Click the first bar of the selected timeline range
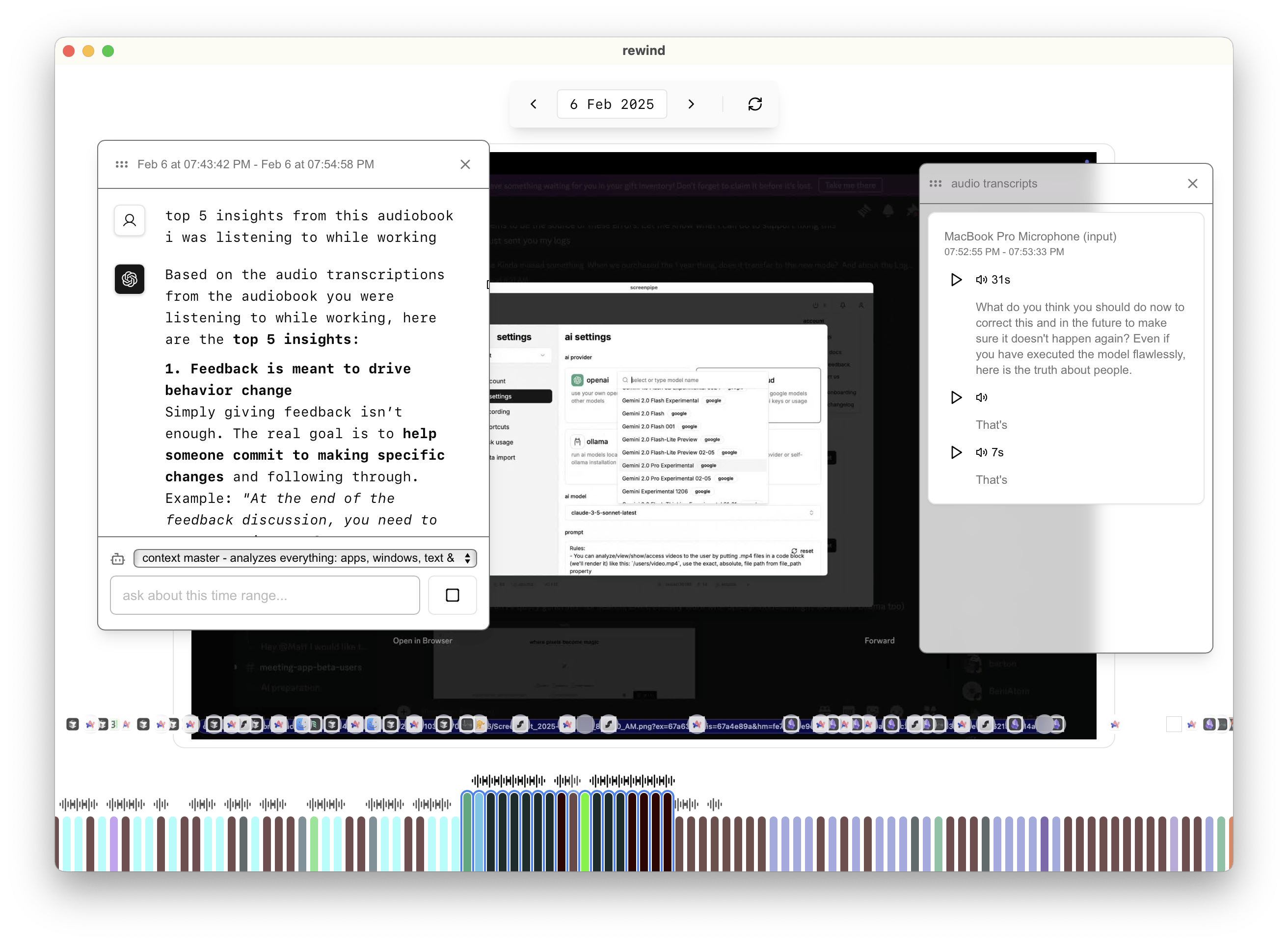1288x944 pixels. [467, 832]
